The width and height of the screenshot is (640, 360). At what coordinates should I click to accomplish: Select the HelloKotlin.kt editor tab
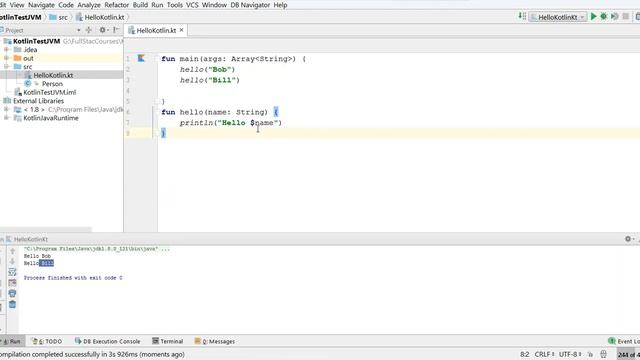(156, 30)
